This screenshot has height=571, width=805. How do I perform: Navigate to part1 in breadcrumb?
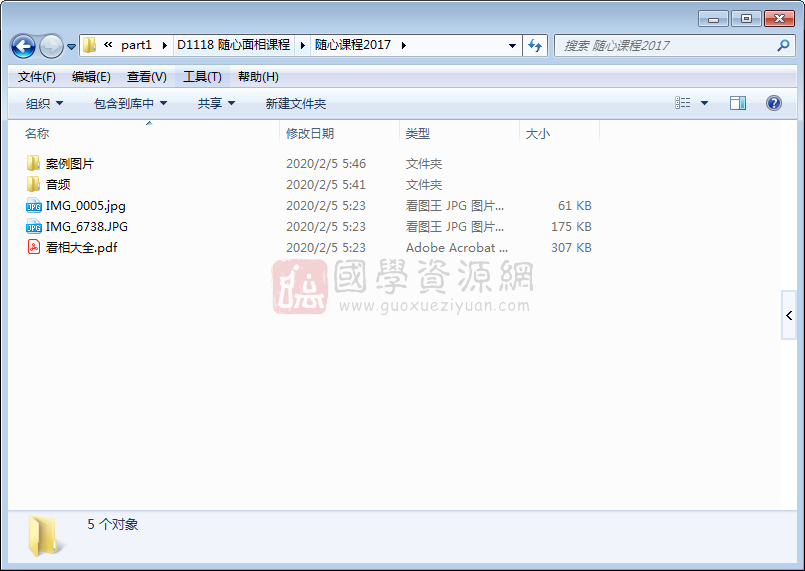[x=136, y=45]
